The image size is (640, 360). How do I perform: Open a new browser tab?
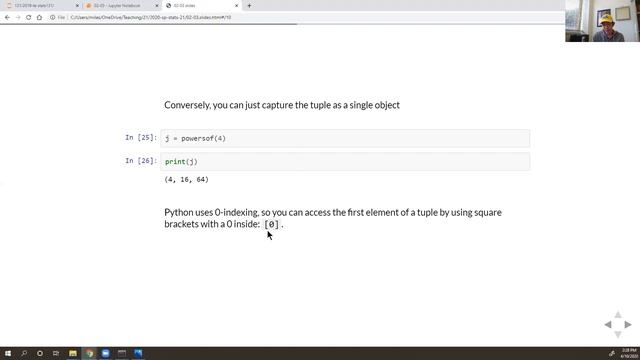(249, 6)
